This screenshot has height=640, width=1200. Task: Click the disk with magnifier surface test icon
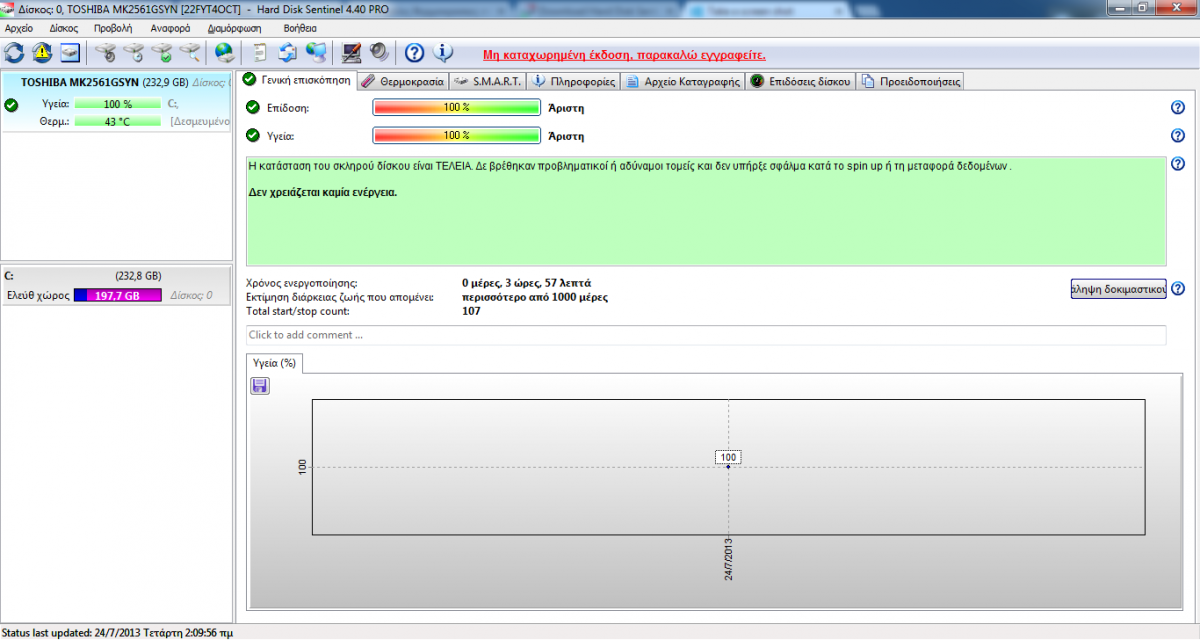(x=189, y=52)
